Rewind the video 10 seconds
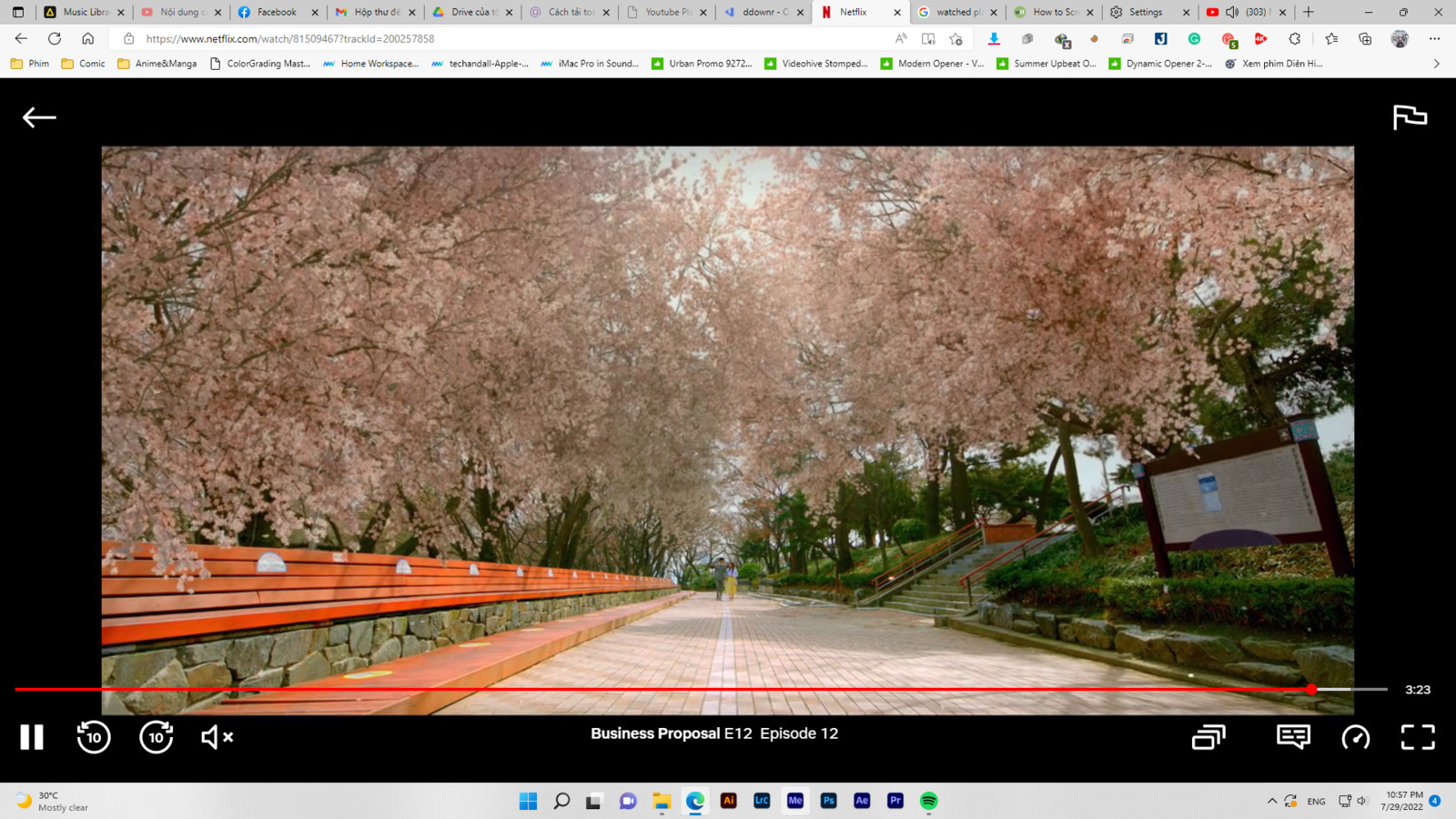 click(94, 737)
